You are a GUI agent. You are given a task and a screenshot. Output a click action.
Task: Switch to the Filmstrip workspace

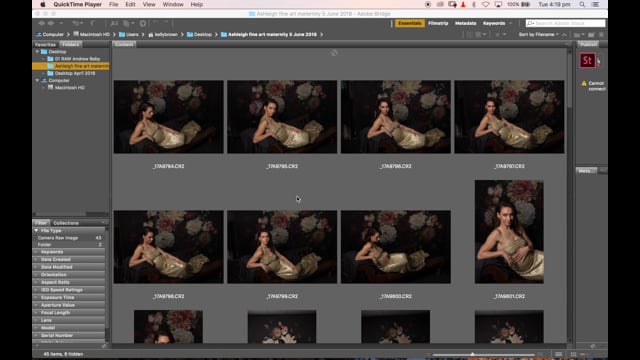pos(438,23)
